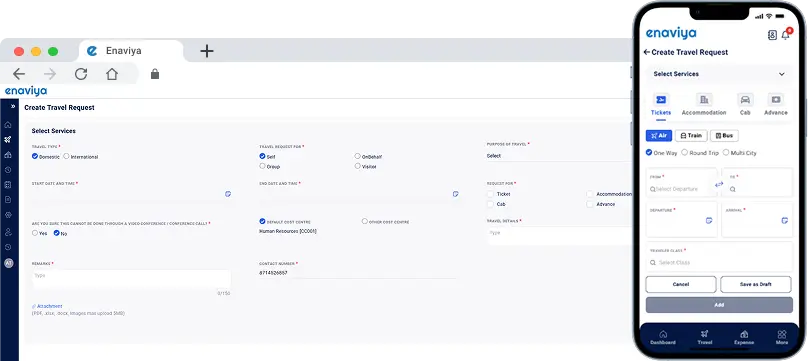
Task: Go back using browser back arrow
Action: [19, 74]
